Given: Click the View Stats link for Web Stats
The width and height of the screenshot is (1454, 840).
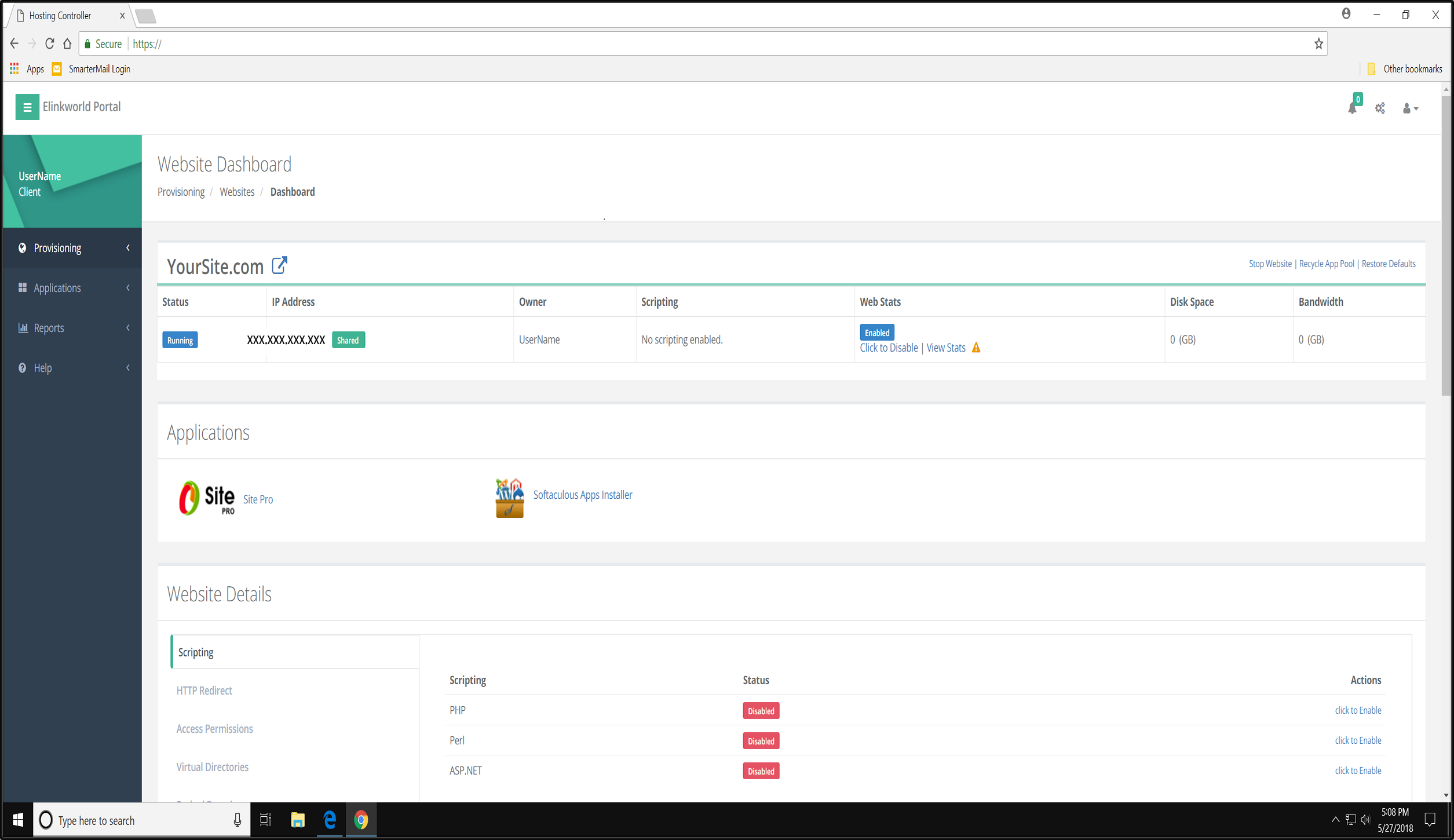Looking at the screenshot, I should (x=945, y=347).
